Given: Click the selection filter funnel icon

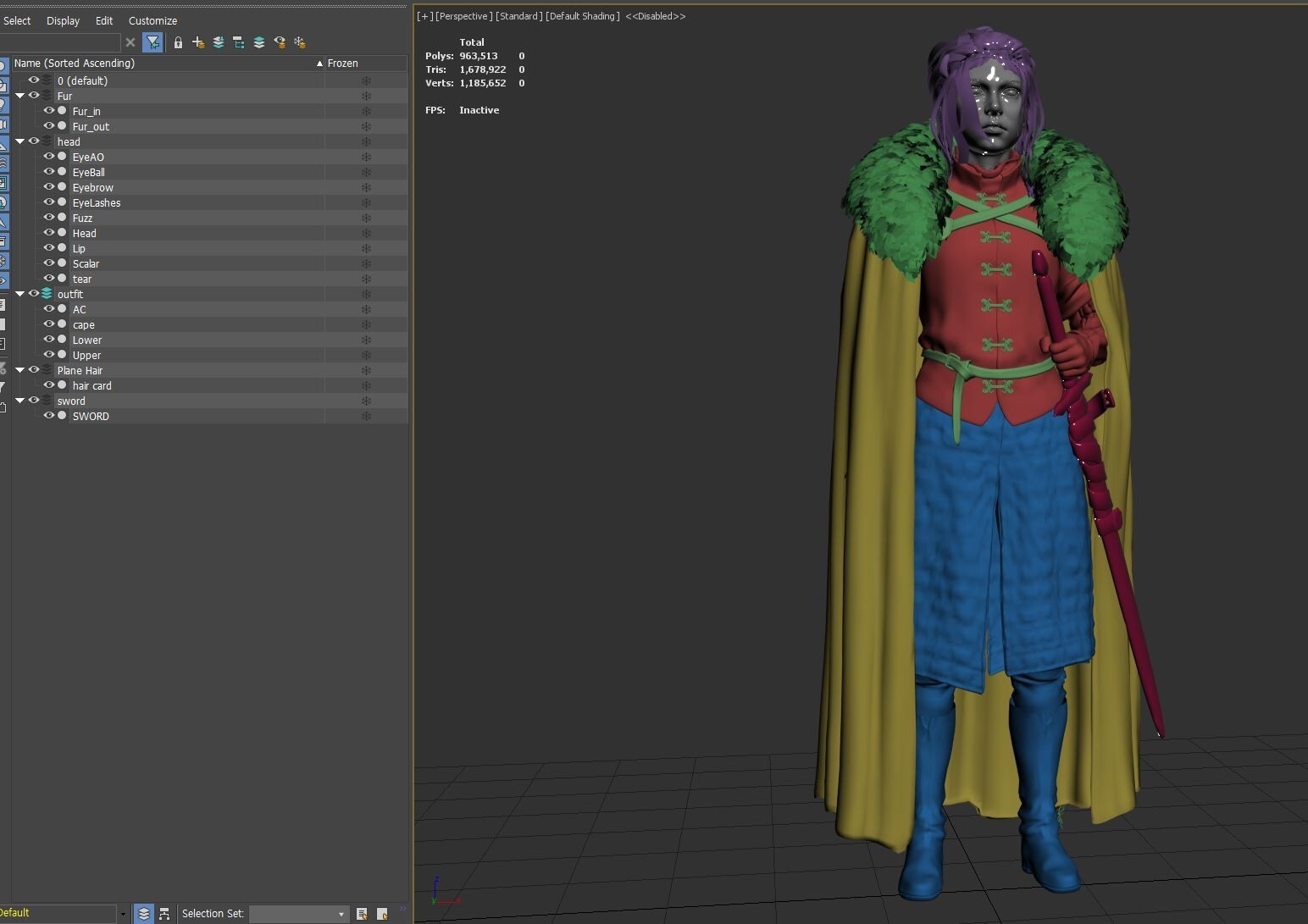Looking at the screenshot, I should tap(152, 42).
